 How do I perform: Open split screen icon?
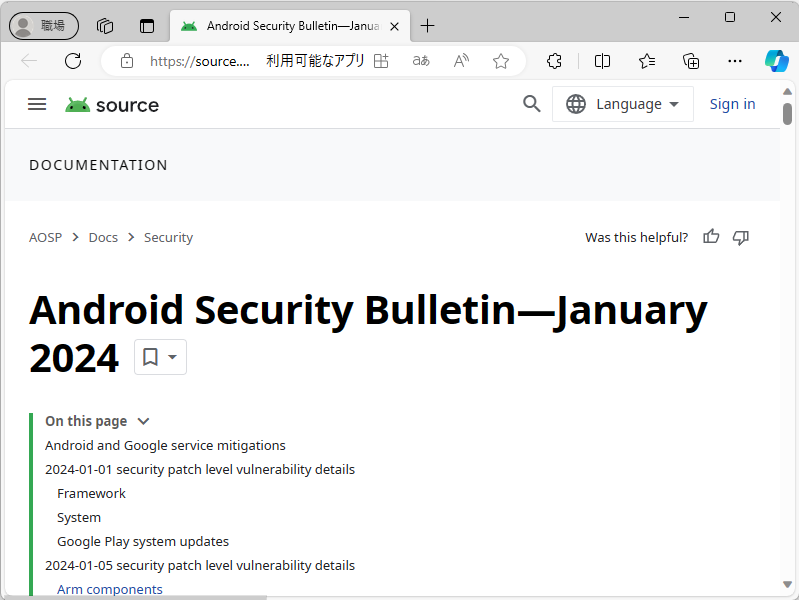(602, 61)
